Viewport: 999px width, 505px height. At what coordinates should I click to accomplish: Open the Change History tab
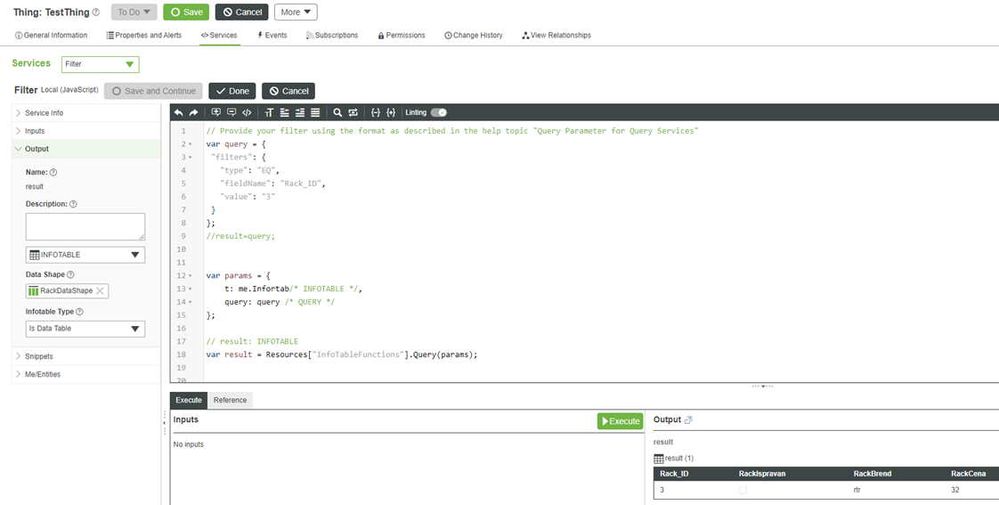[473, 36]
